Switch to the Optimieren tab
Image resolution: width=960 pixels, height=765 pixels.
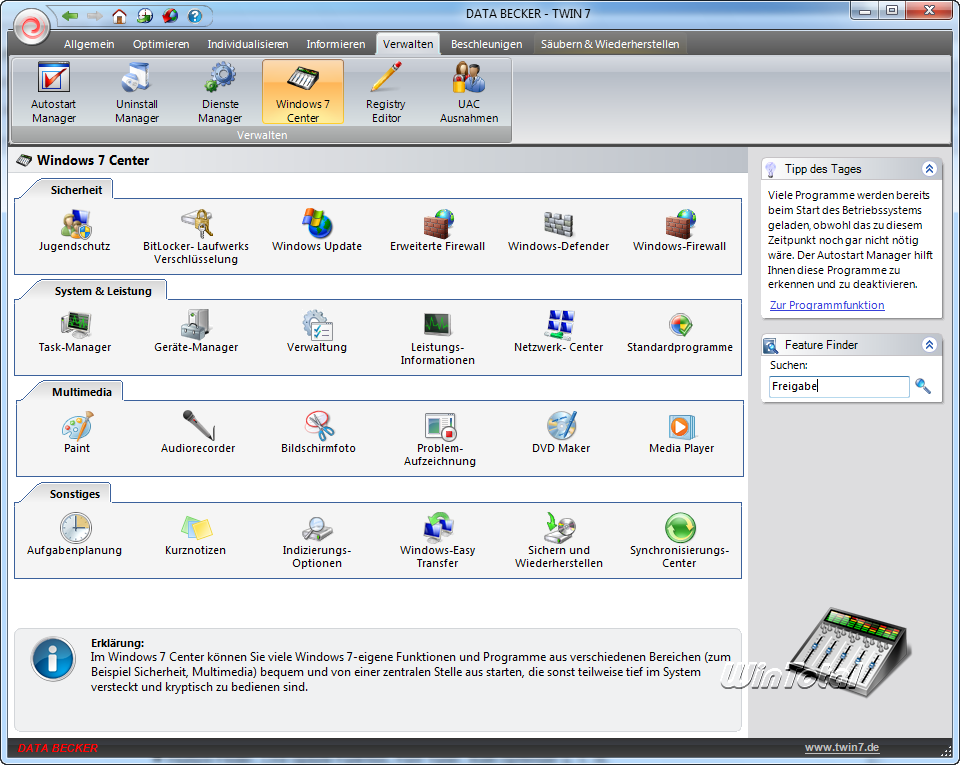pos(161,44)
